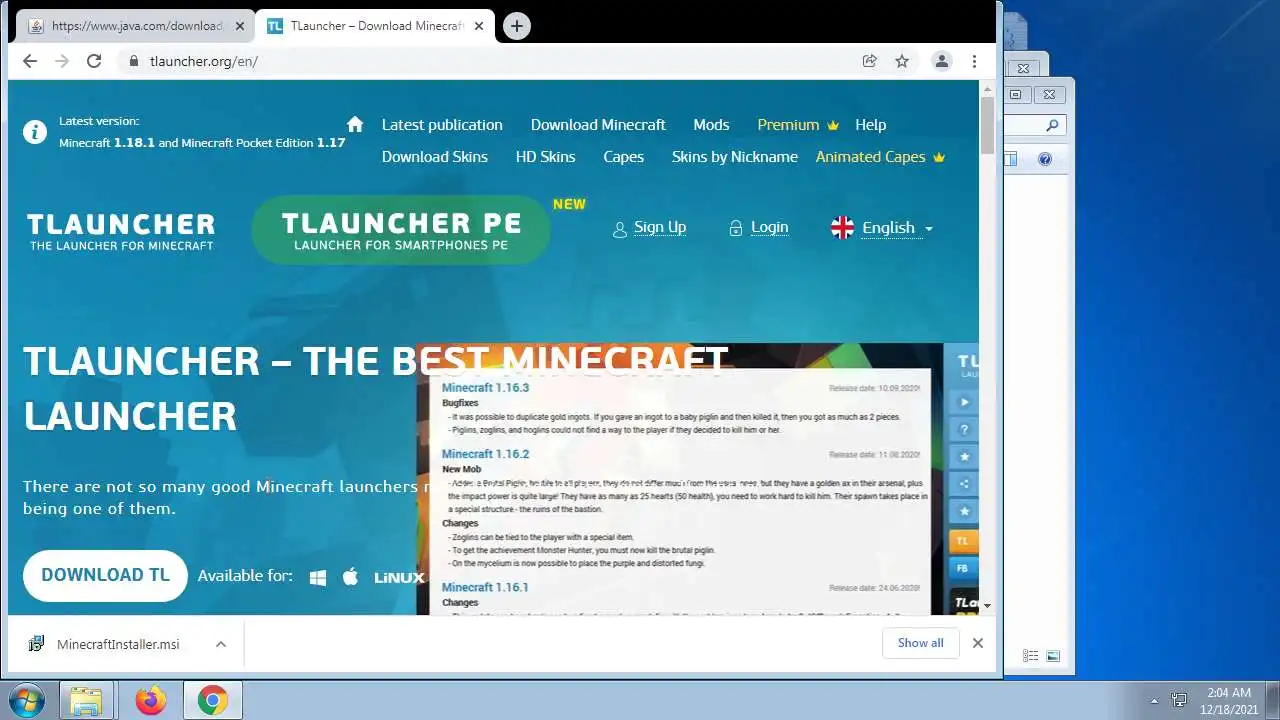Open Chrome's three-dot menu
The width and height of the screenshot is (1280, 720).
click(974, 61)
